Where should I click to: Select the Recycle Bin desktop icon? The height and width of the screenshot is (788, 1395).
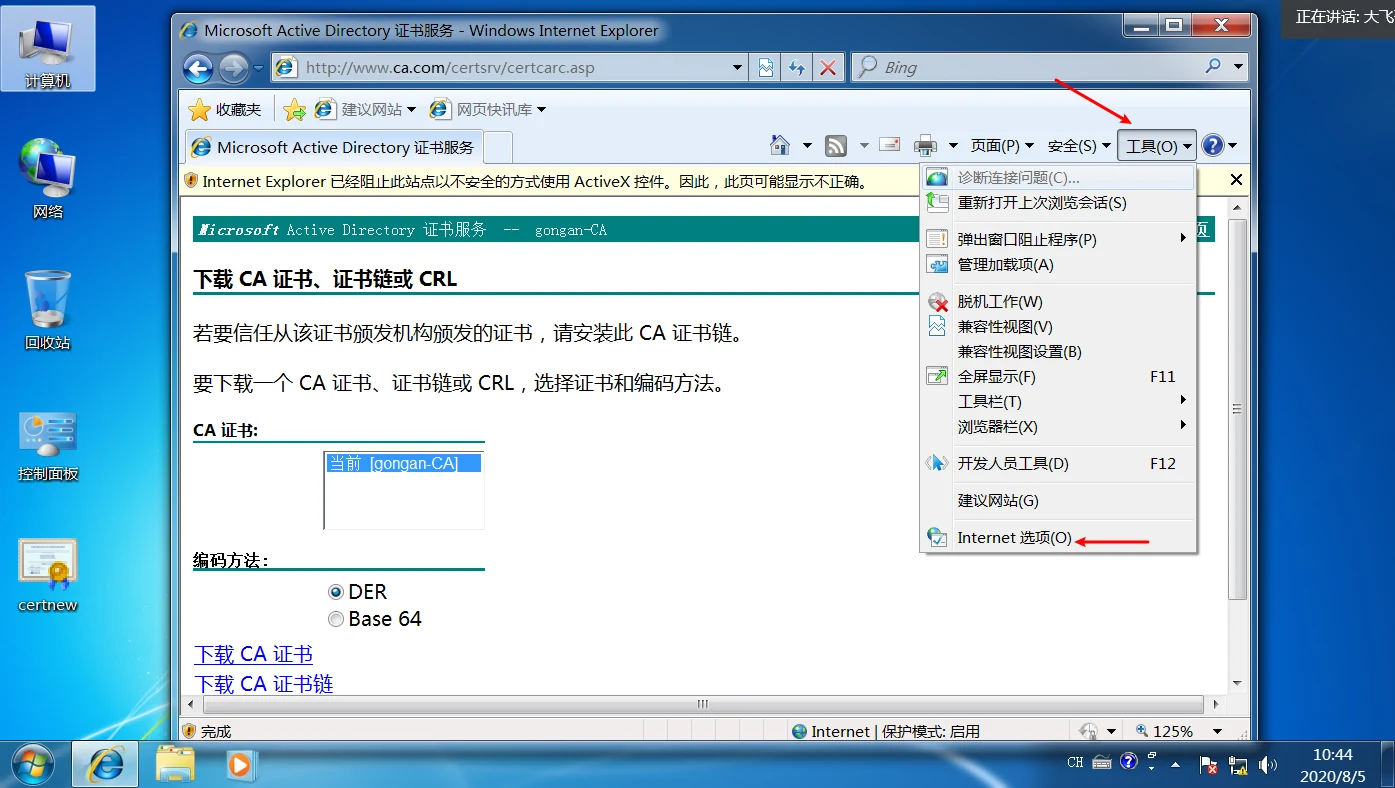point(48,310)
